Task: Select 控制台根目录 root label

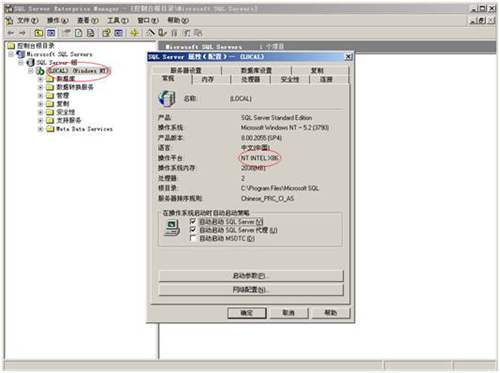Action: point(36,45)
